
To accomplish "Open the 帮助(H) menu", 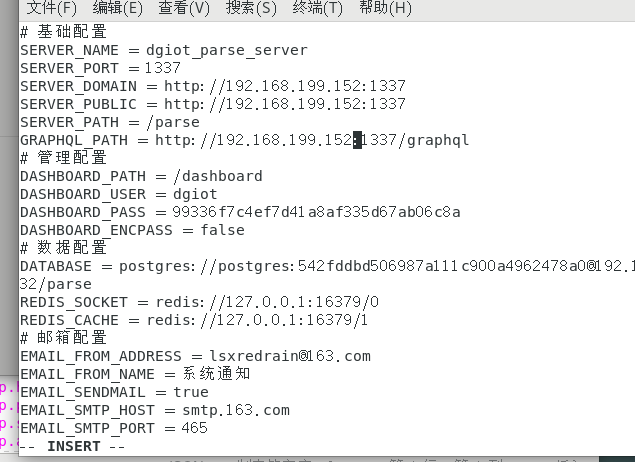I will point(385,8).
